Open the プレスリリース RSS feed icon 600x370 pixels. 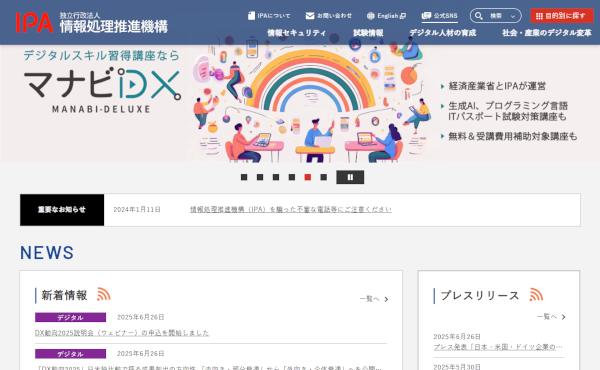536,294
